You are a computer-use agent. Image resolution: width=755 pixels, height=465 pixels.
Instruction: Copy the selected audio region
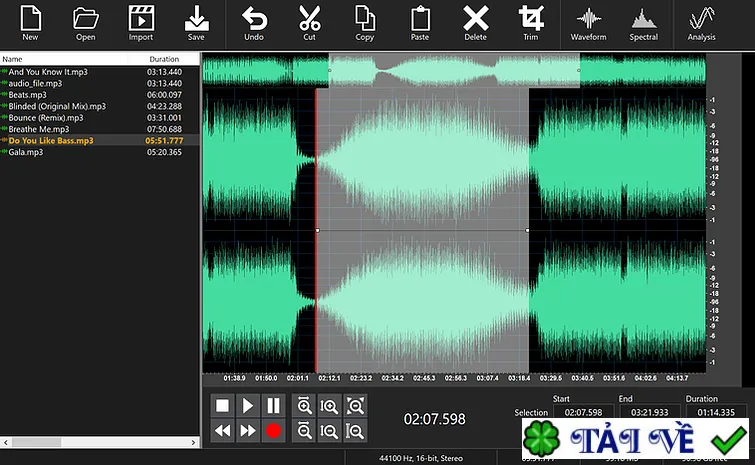[x=364, y=23]
